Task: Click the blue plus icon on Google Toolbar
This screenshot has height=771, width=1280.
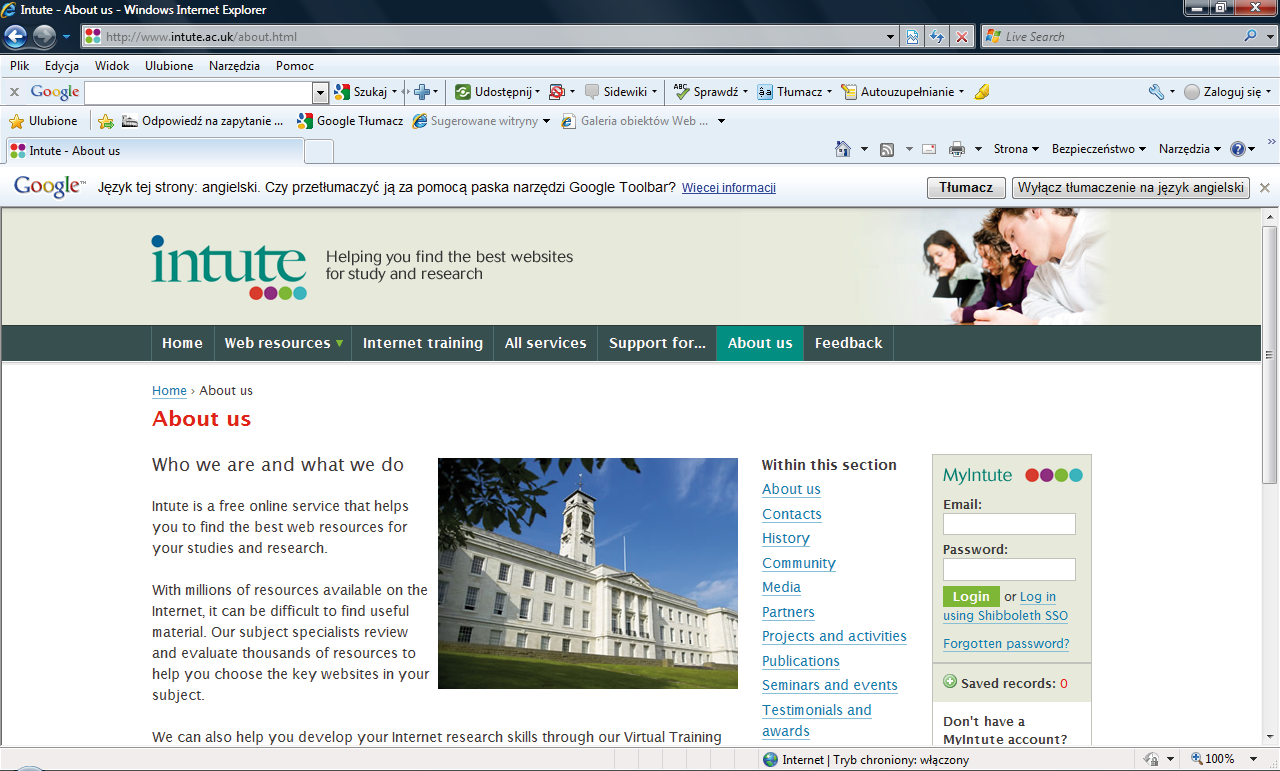Action: (x=422, y=92)
